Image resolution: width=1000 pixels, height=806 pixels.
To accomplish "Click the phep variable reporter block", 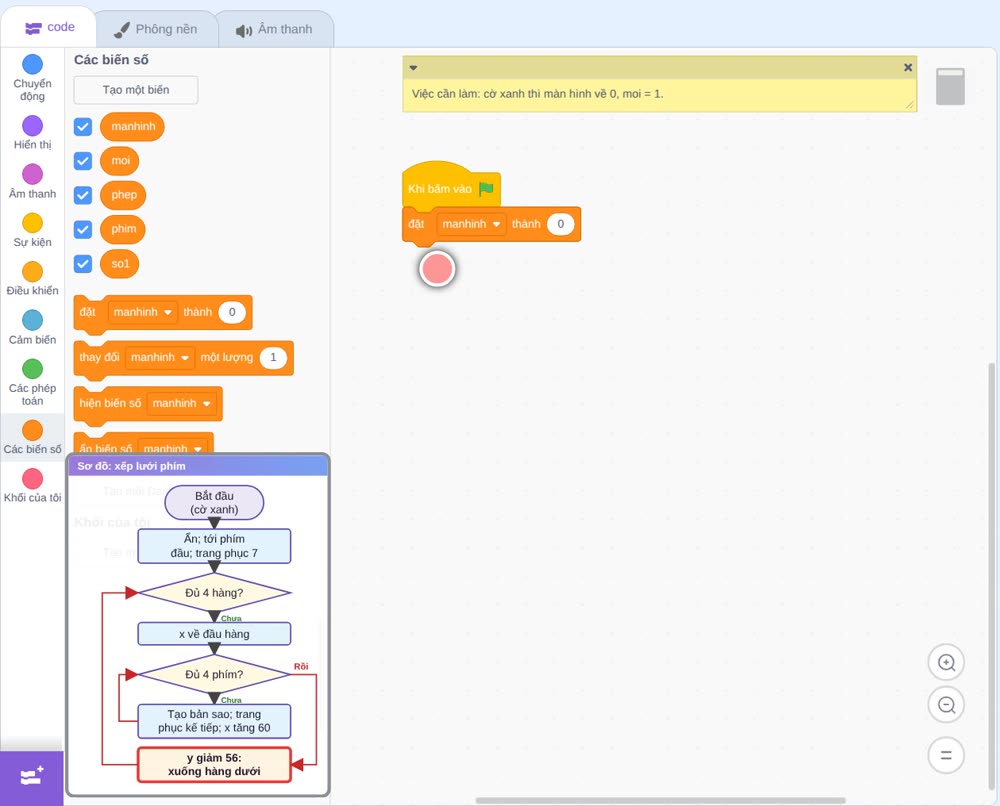I will tap(123, 195).
